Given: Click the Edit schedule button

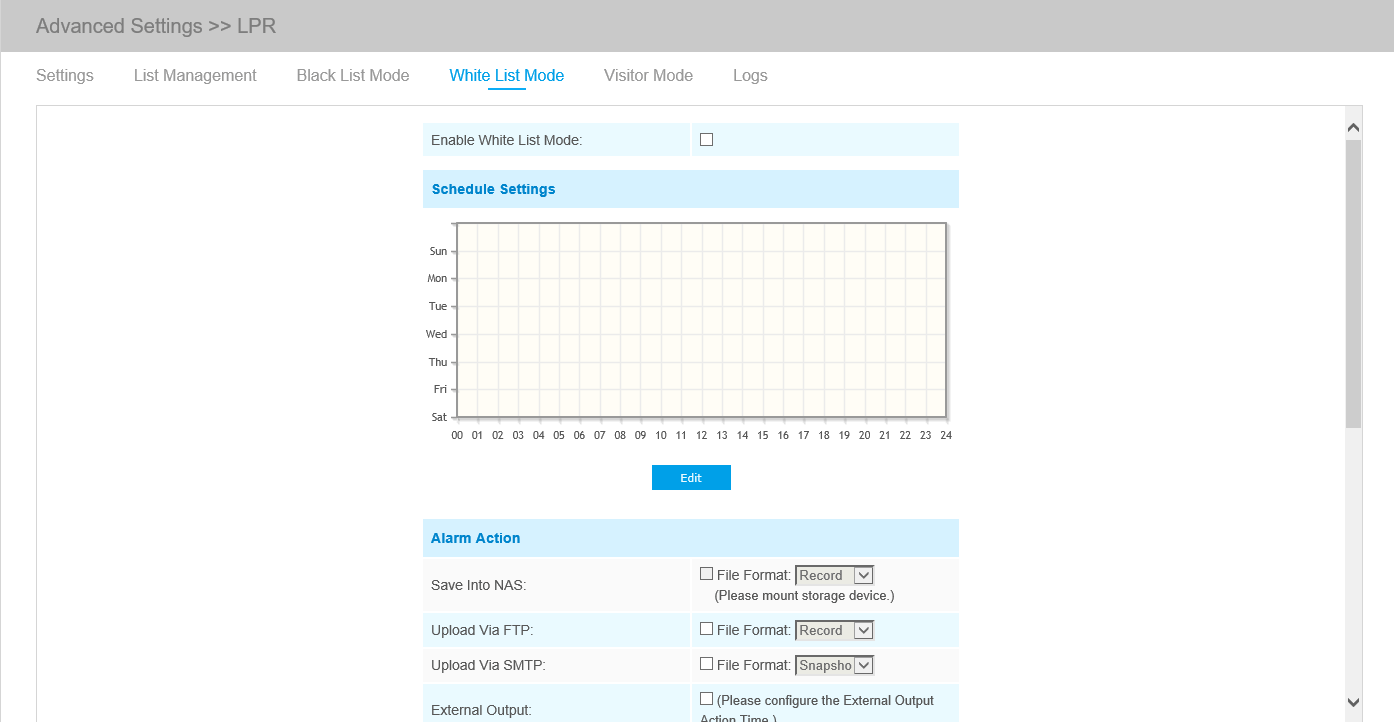Looking at the screenshot, I should click(x=691, y=478).
